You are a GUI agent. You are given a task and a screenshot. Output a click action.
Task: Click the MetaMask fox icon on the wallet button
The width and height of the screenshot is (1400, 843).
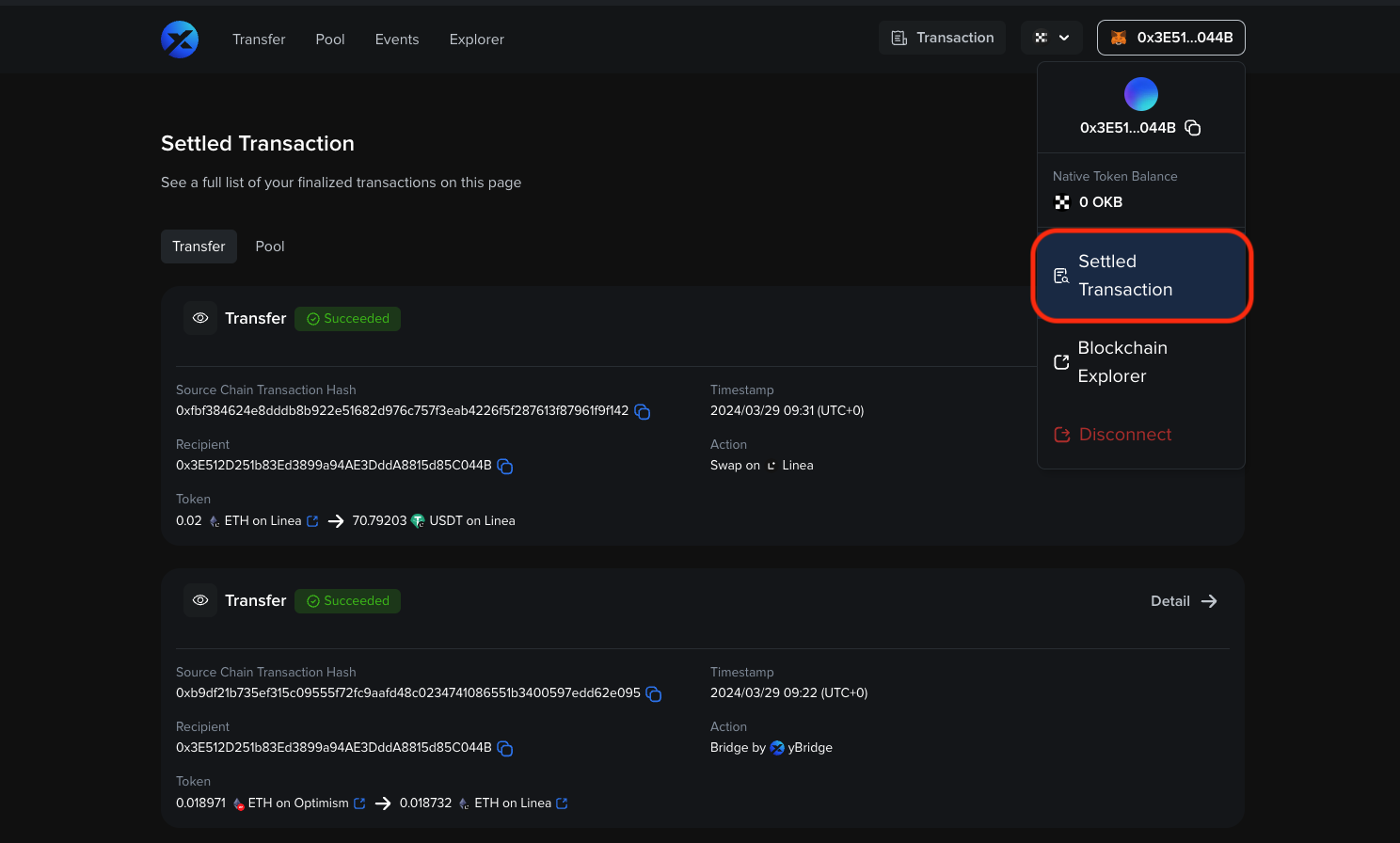click(1119, 38)
